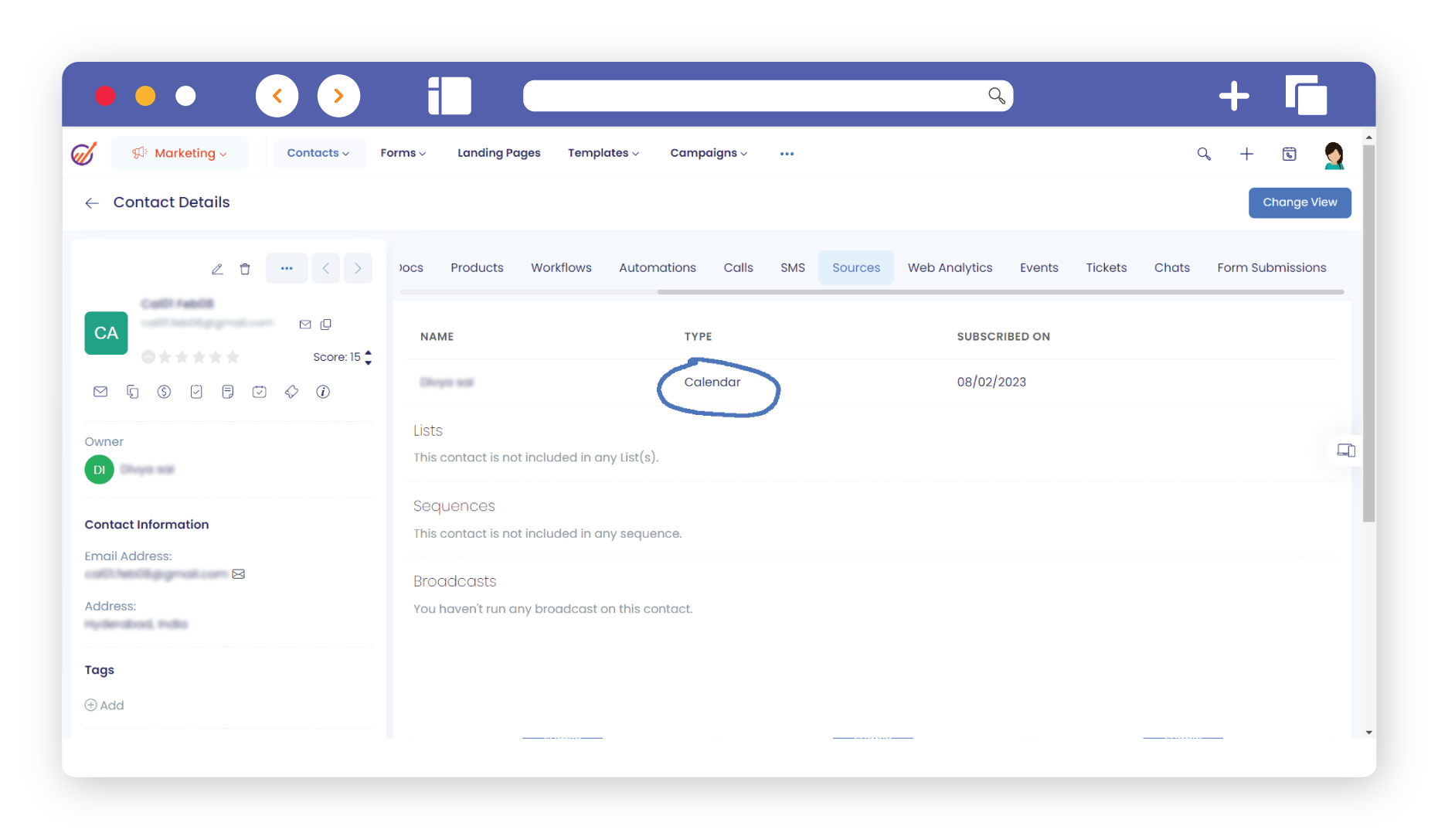Click the plus icon in app header
The image size is (1438, 840).
point(1246,154)
